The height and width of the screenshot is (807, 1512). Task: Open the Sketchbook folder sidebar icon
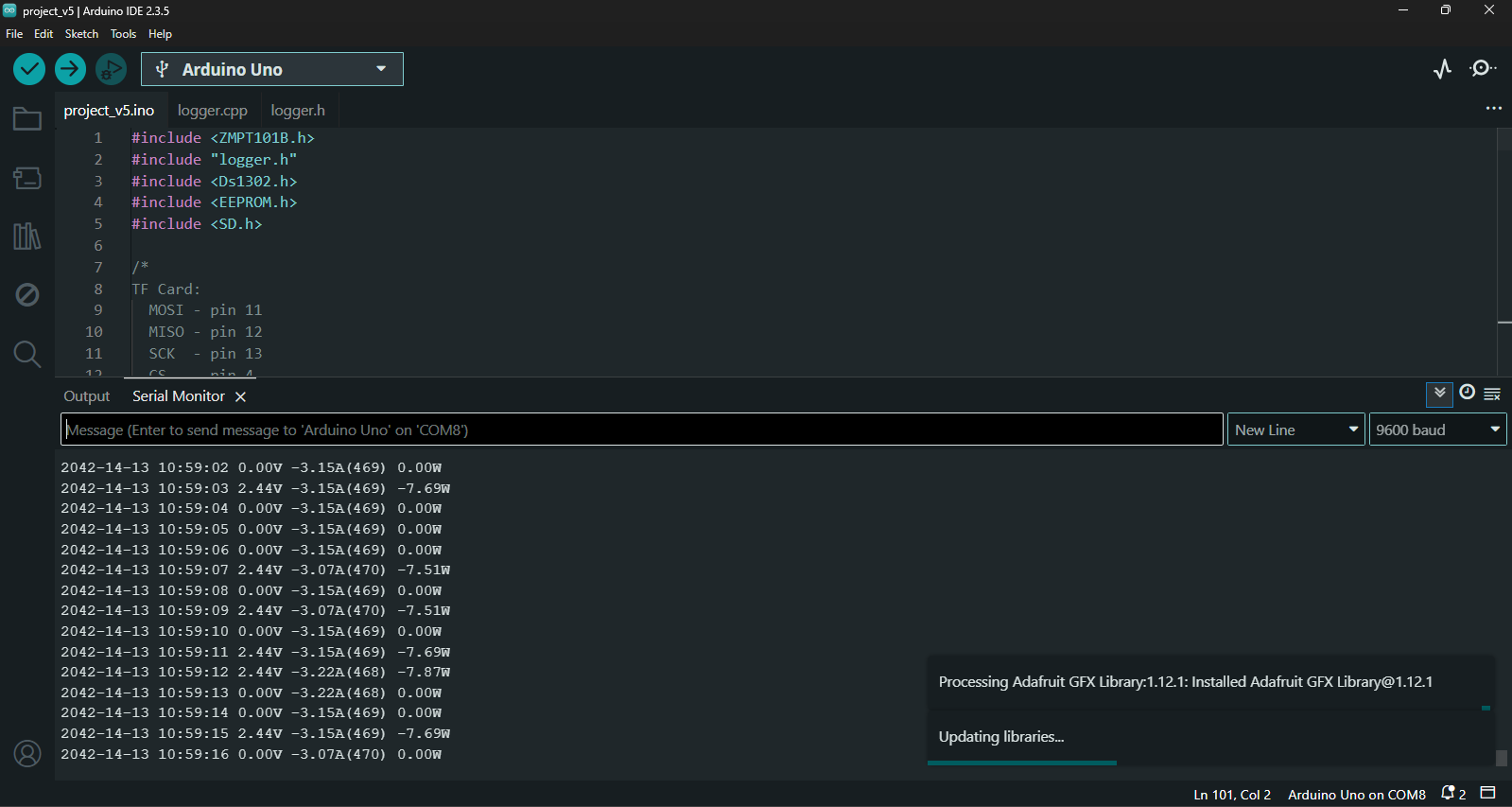click(27, 119)
